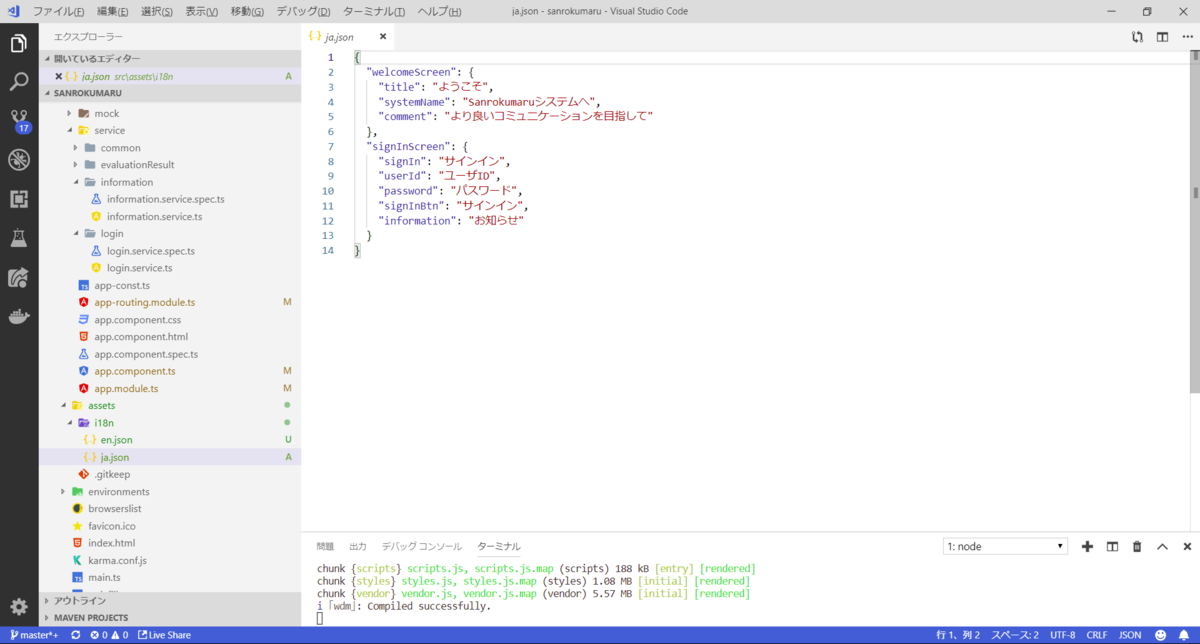Open the Live Share view in activity bar

point(19,277)
